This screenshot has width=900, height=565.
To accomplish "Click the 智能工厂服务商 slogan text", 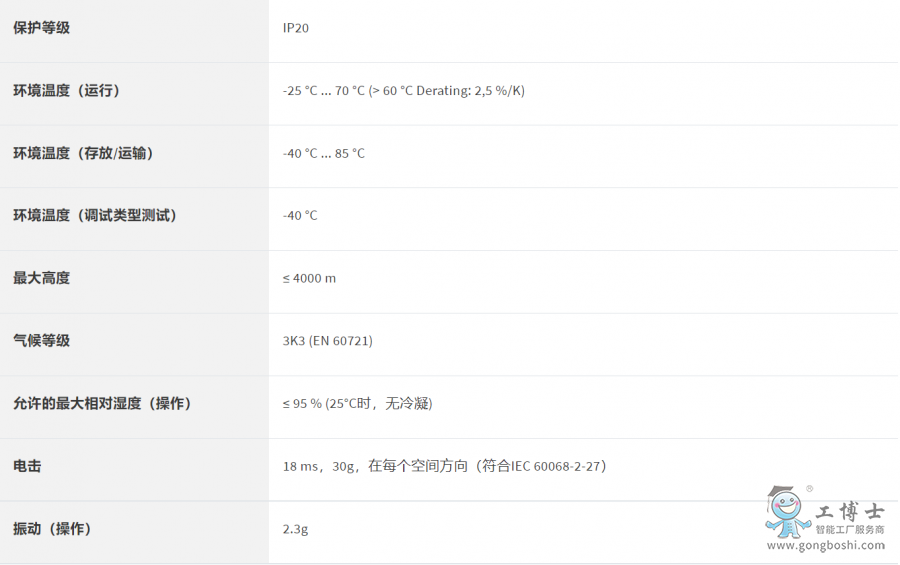I will pyautogui.click(x=849, y=530).
